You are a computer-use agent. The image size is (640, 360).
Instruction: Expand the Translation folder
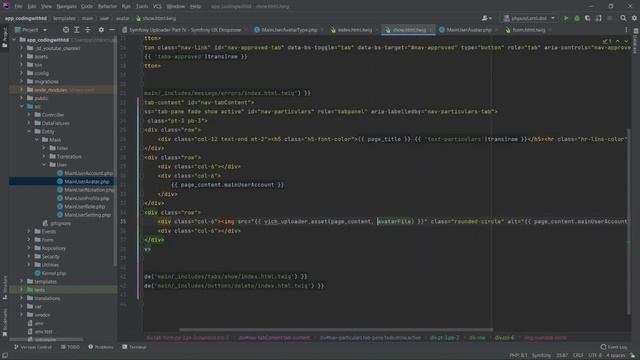click(44, 156)
